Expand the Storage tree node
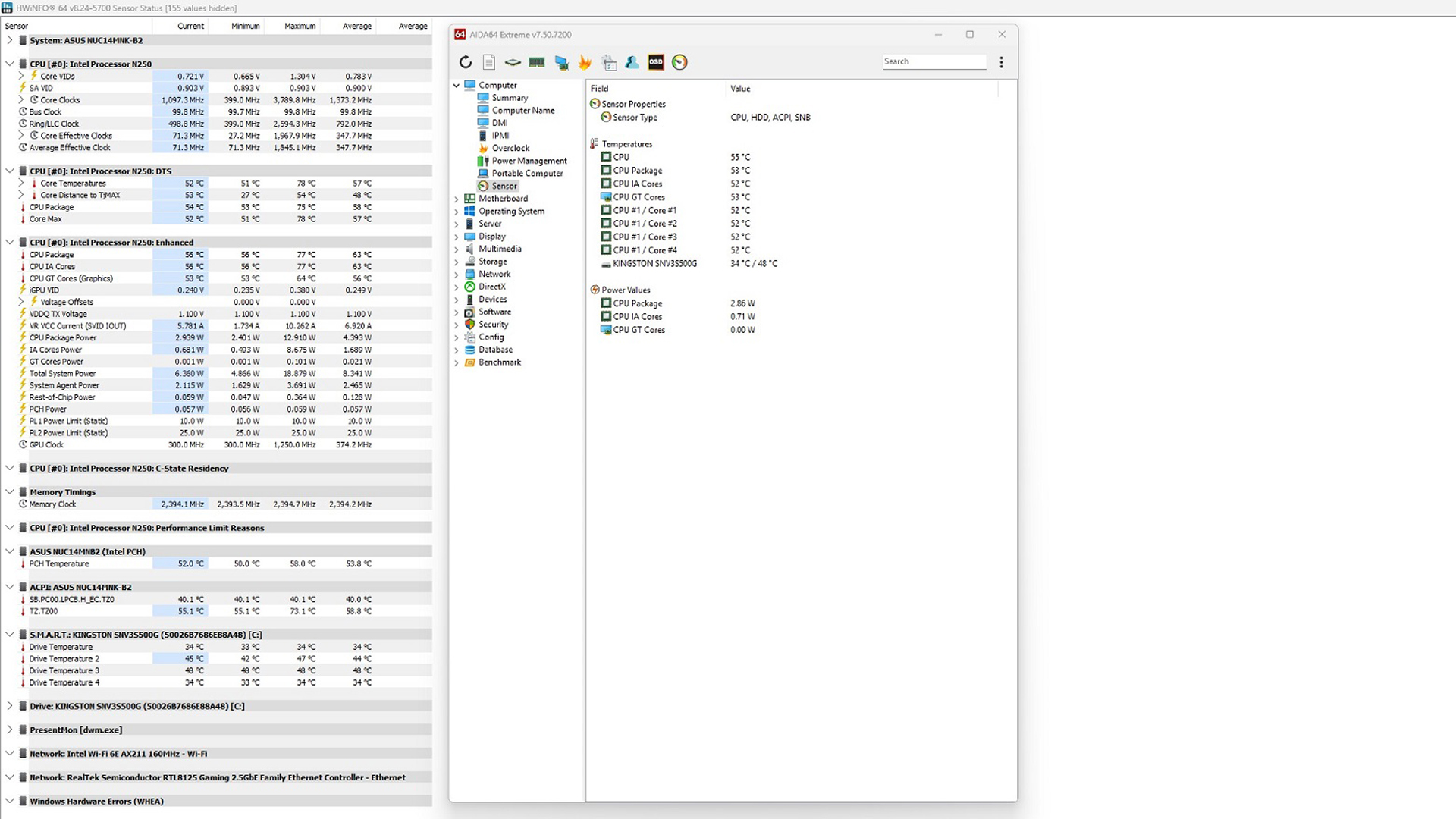The height and width of the screenshot is (819, 1456). (457, 262)
